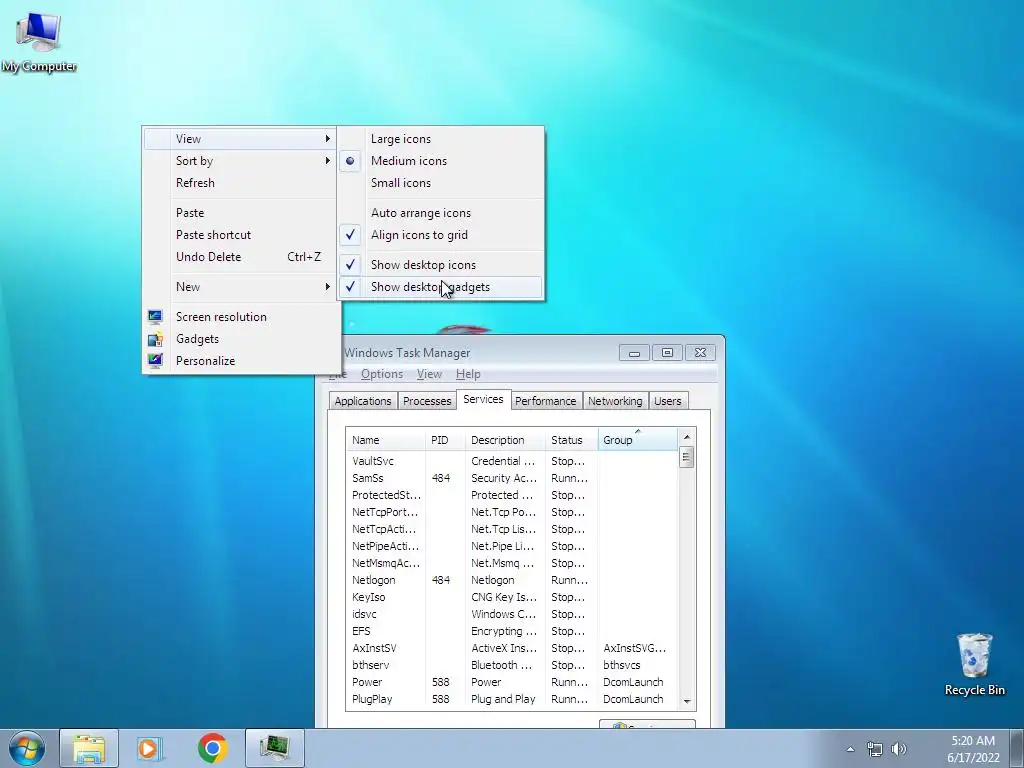The height and width of the screenshot is (768, 1024).
Task: Open the View menu in Task Manager
Action: (x=429, y=374)
